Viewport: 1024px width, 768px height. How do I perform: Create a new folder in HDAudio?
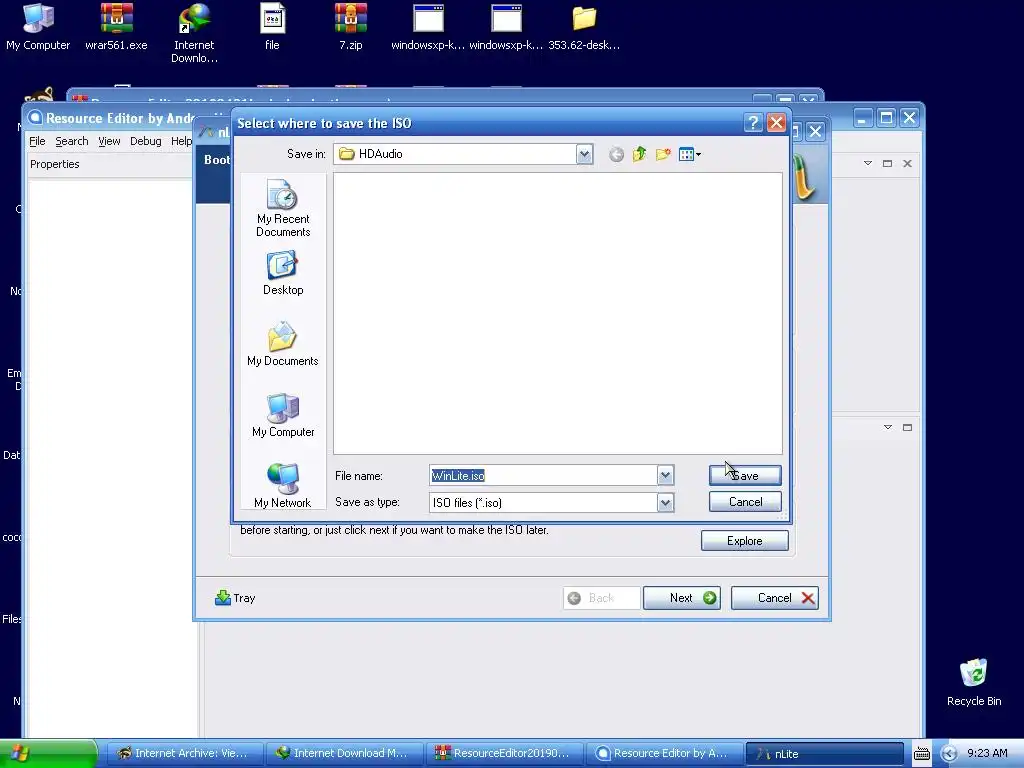click(663, 155)
